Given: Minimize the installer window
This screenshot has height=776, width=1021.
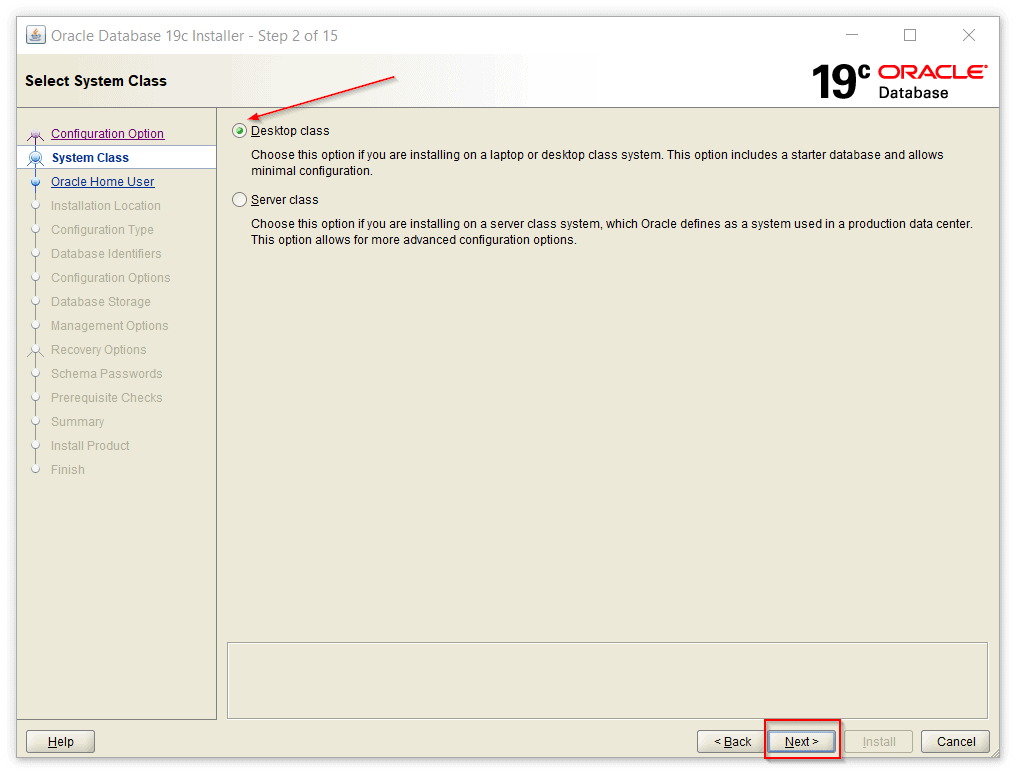Looking at the screenshot, I should pos(851,35).
